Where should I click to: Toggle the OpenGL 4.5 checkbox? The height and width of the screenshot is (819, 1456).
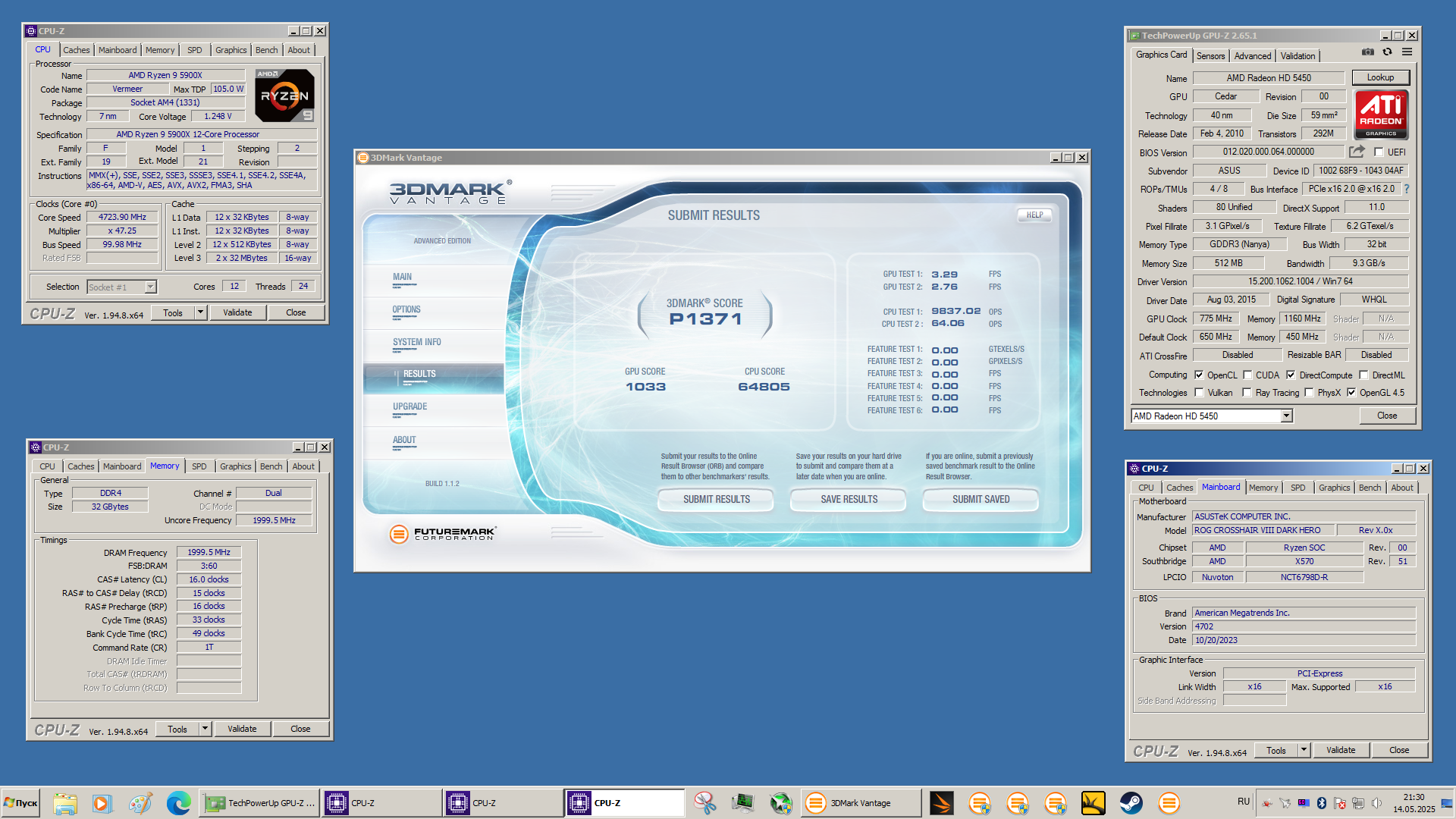click(x=1351, y=393)
